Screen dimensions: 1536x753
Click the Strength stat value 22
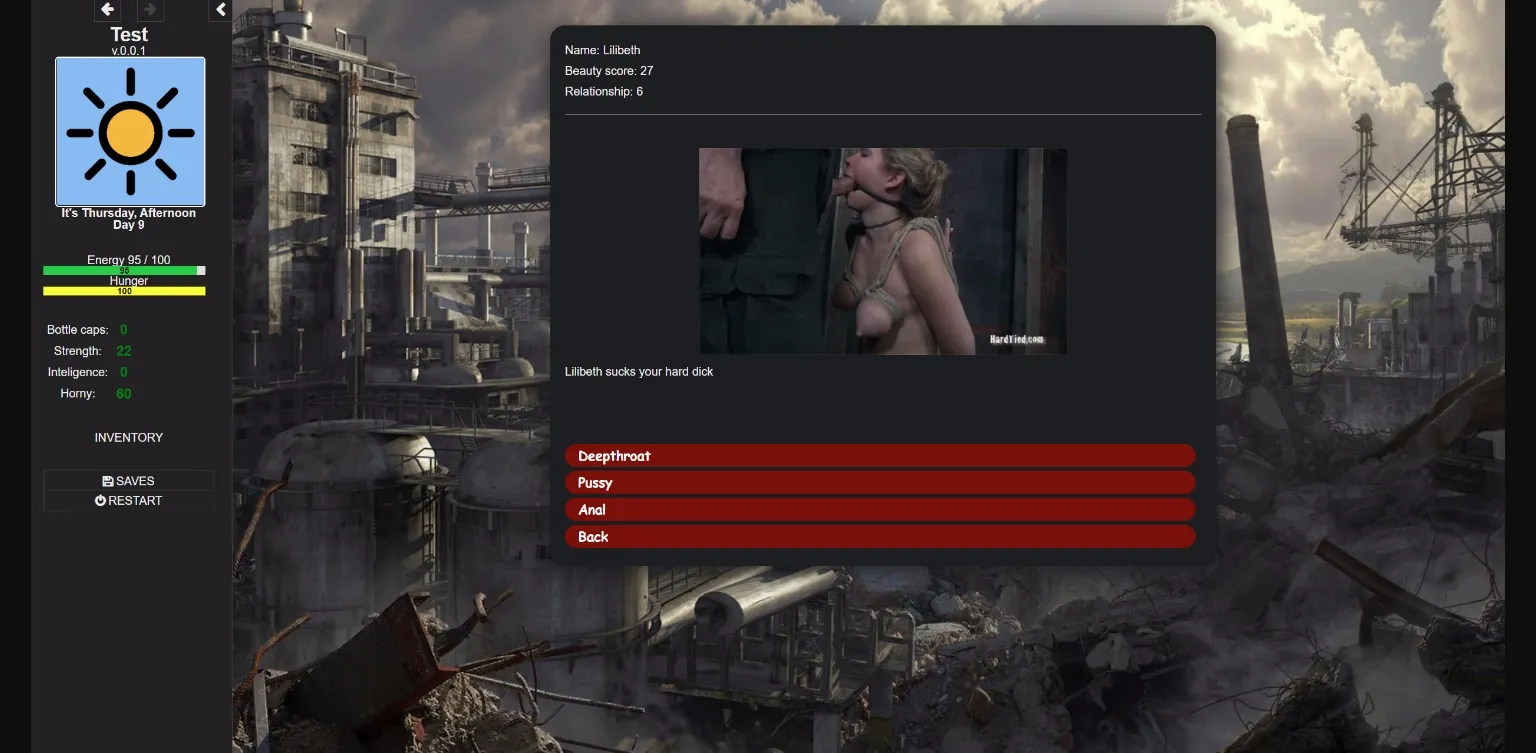point(122,350)
